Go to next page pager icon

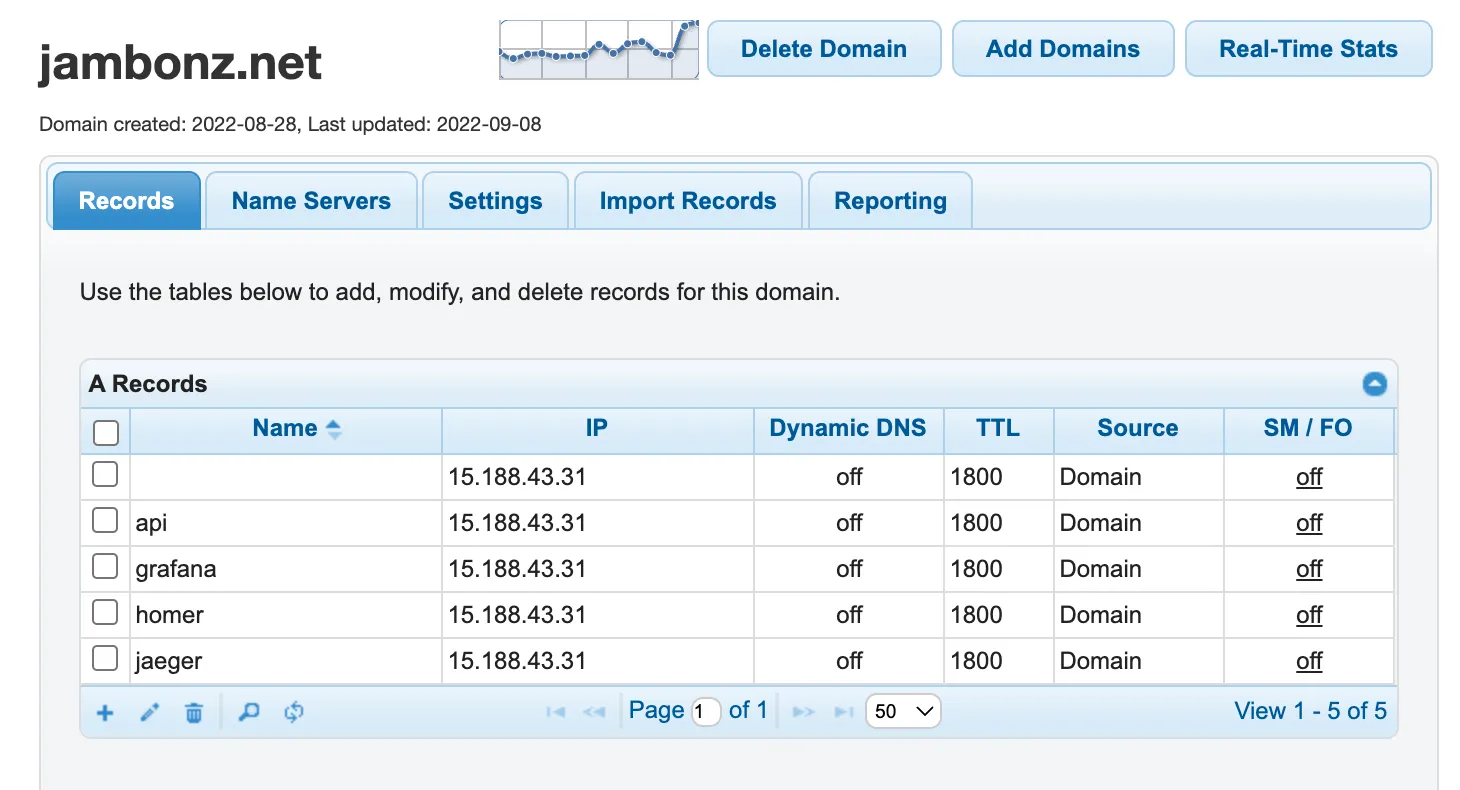pos(803,712)
